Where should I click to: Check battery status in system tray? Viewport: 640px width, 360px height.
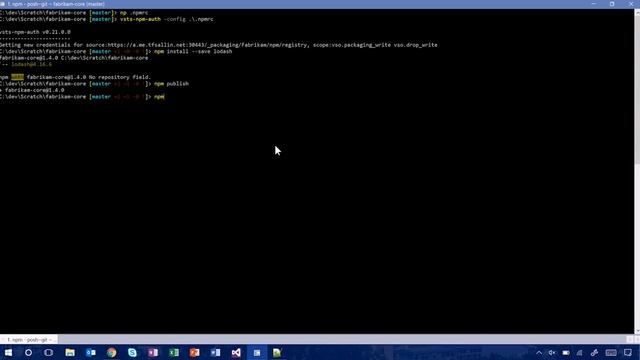click(566, 353)
